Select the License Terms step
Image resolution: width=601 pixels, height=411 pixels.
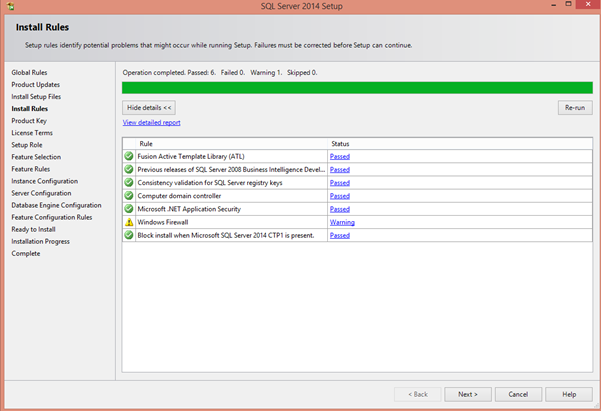point(32,133)
